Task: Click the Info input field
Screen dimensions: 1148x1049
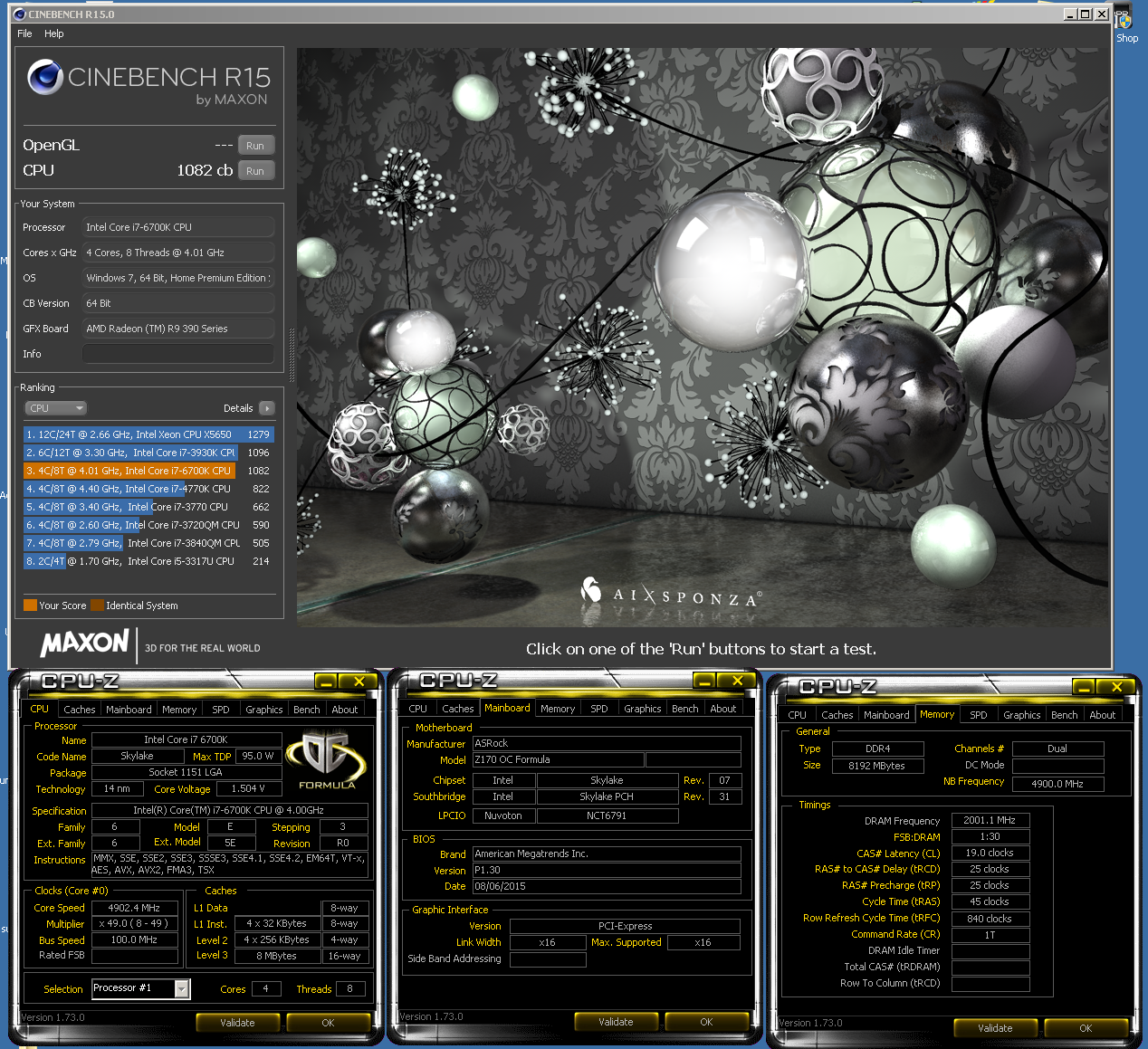Action: point(178,354)
